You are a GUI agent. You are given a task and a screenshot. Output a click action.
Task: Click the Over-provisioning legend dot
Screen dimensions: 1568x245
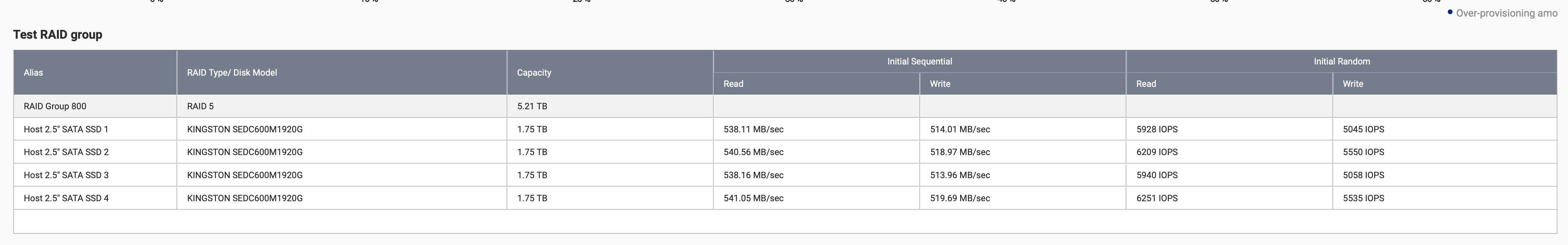coord(1450,12)
